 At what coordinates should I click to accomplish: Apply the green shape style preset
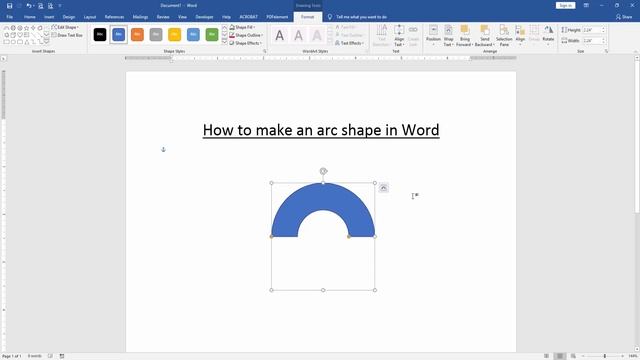point(212,35)
